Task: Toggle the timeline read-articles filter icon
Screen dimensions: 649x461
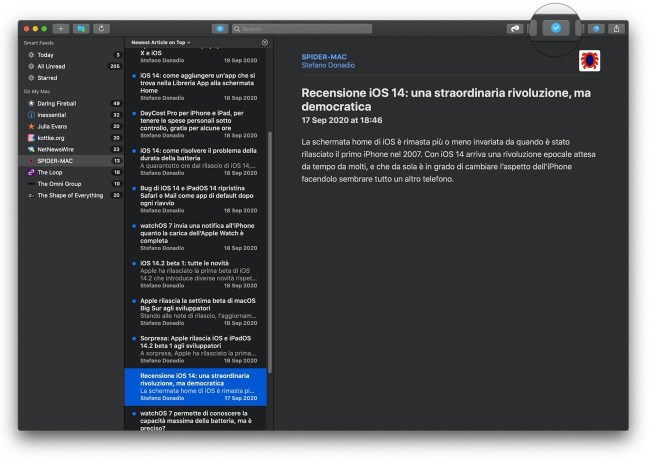Action: 265,42
